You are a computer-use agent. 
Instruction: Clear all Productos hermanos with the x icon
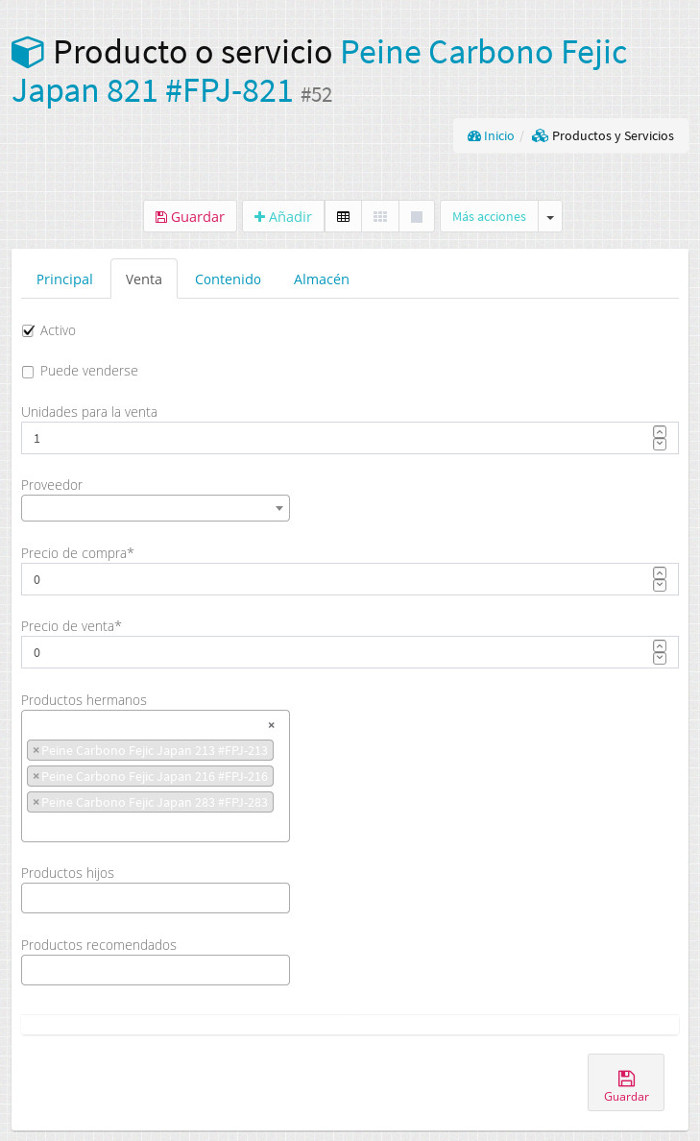(271, 725)
